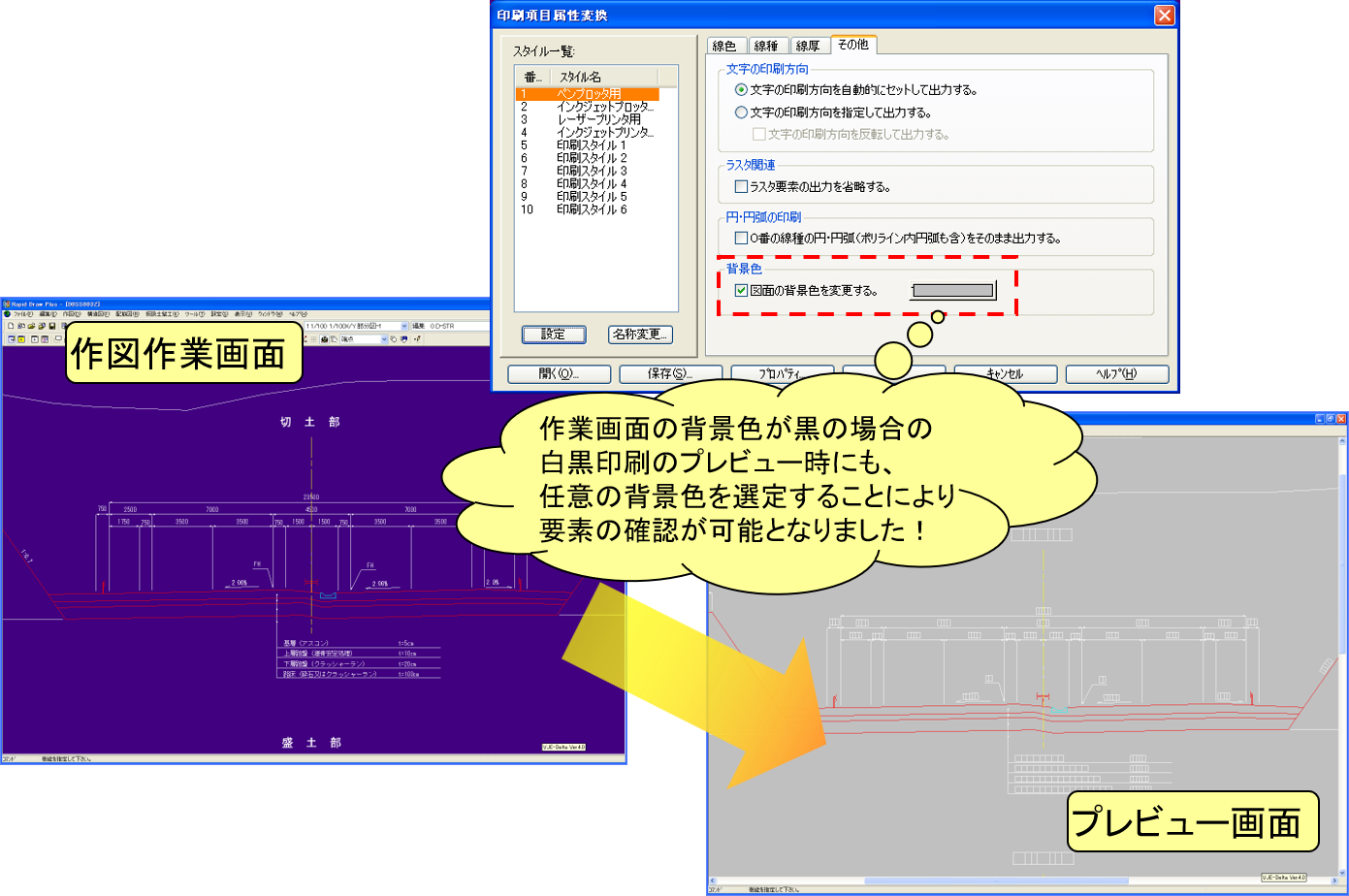Image resolution: width=1349 pixels, height=896 pixels.
Task: Click the open folder icon in Rapid Draw toolbar
Action: pyautogui.click(x=31, y=327)
